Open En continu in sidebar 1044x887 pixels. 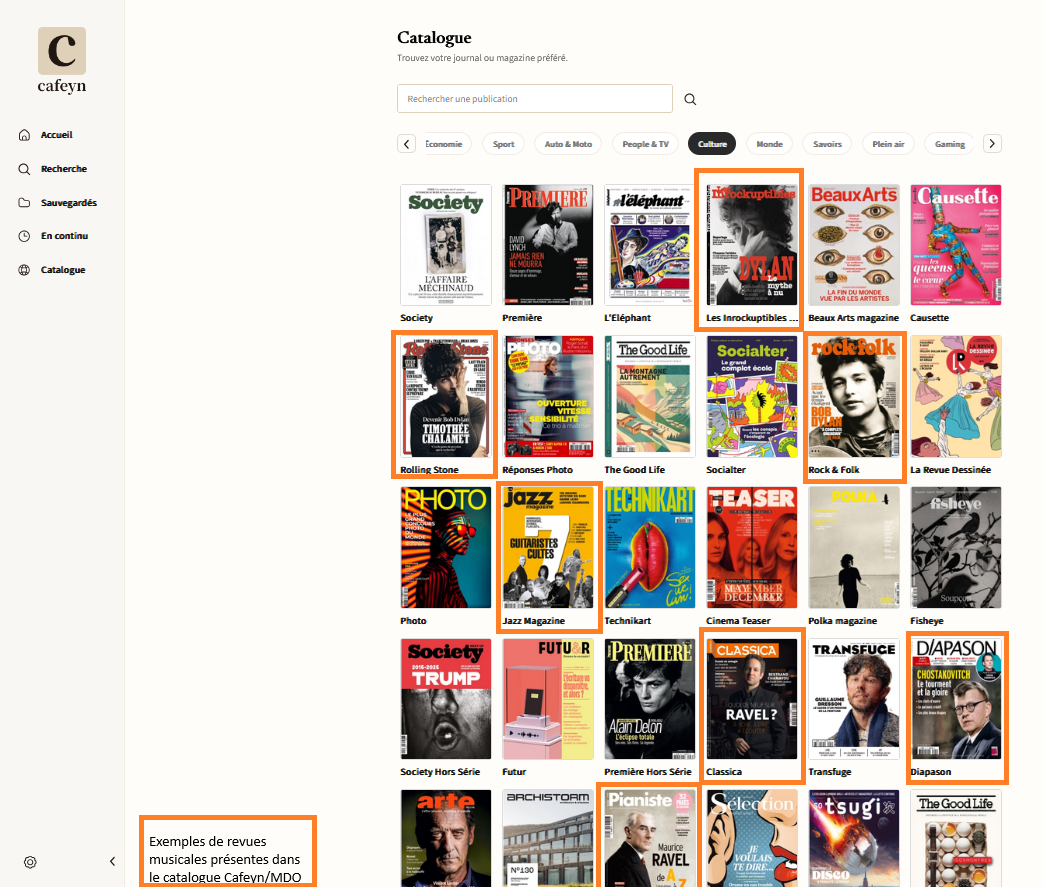(64, 236)
